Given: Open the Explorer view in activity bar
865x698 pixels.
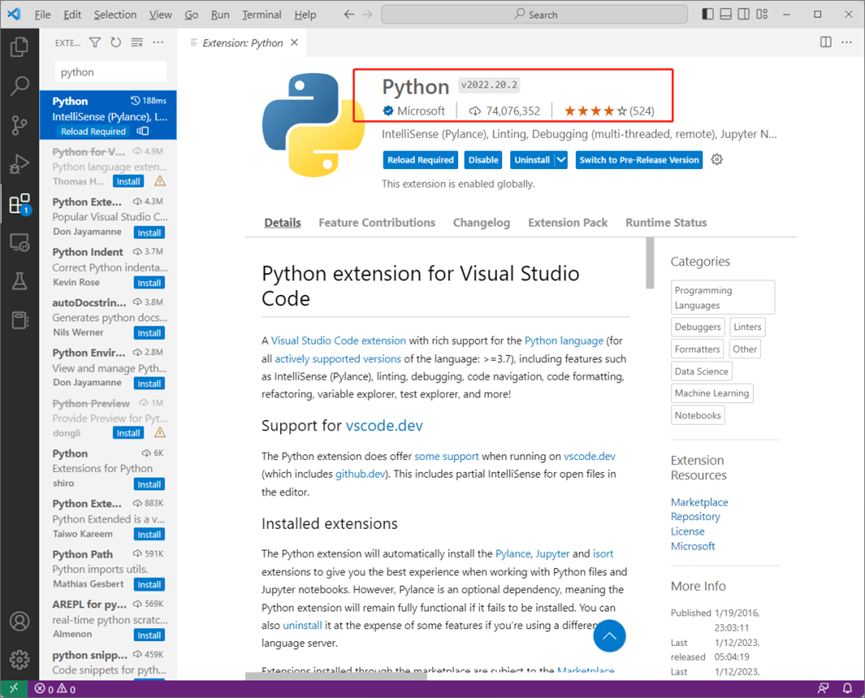Looking at the screenshot, I should 19,47.
